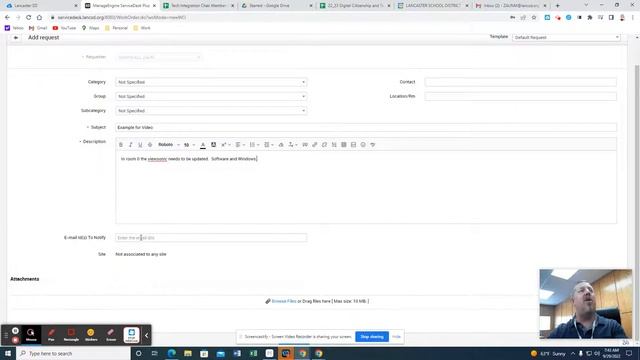Switch to Tech Integration Chair Member tab

pyautogui.click(x=199, y=6)
